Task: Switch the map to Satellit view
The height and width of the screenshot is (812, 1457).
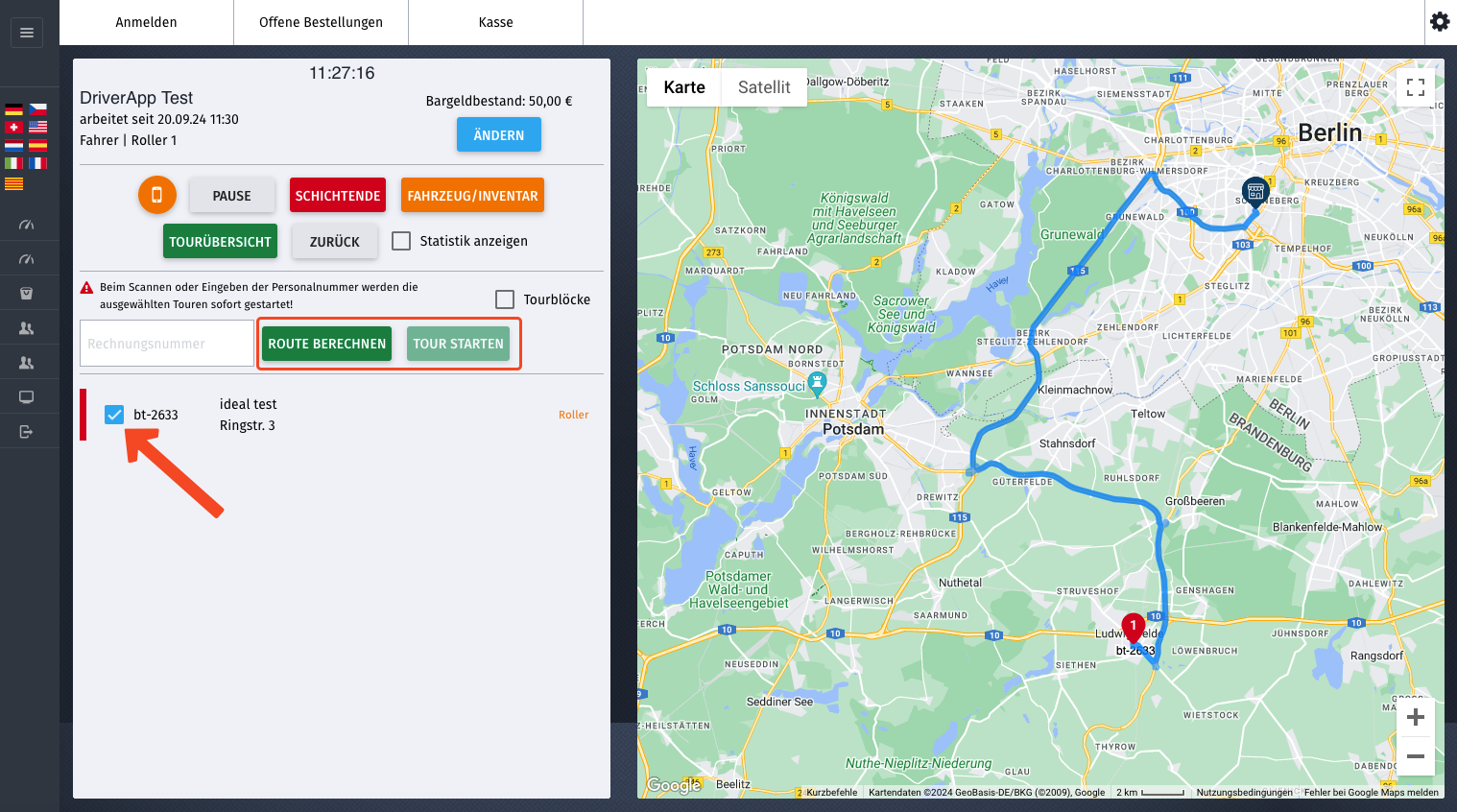Action: tap(764, 87)
